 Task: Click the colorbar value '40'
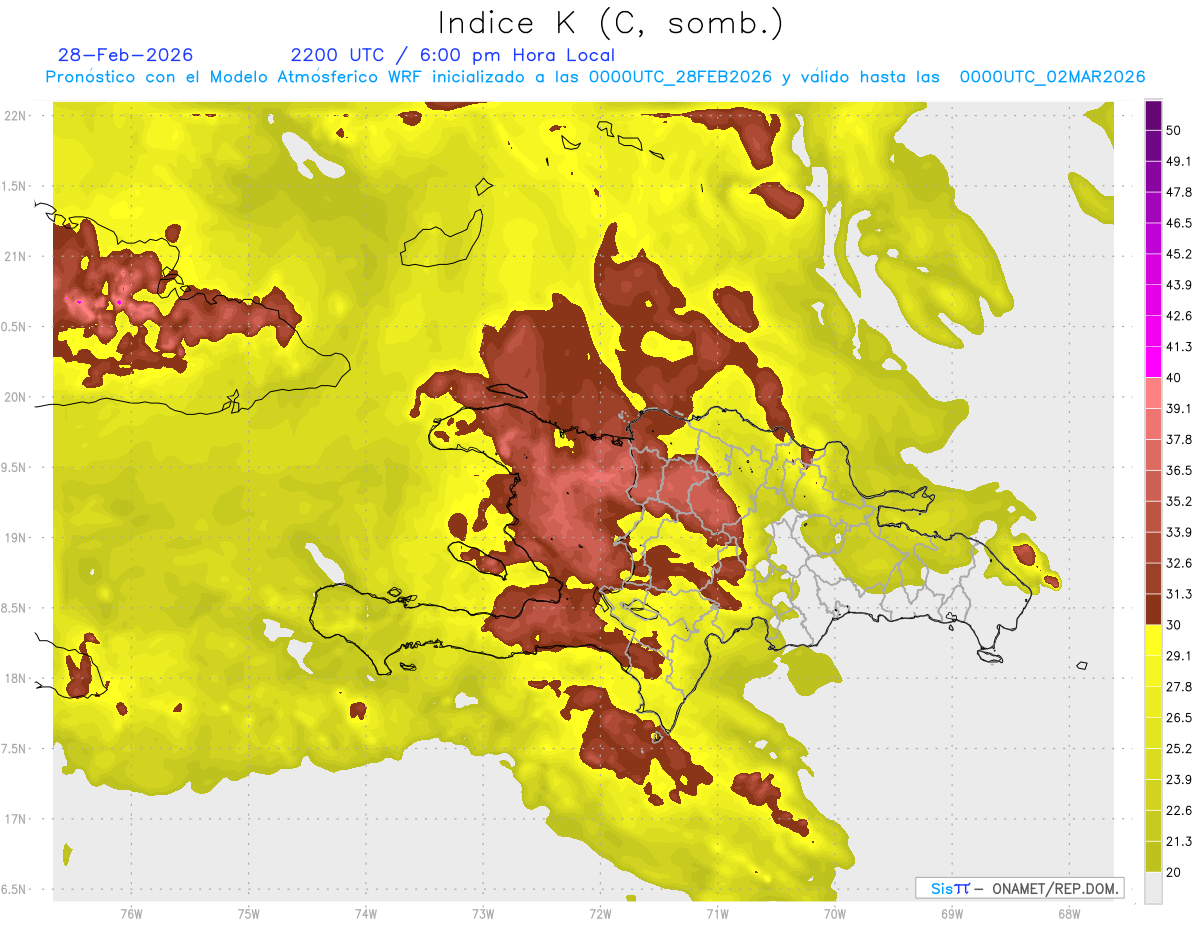pyautogui.click(x=1175, y=377)
